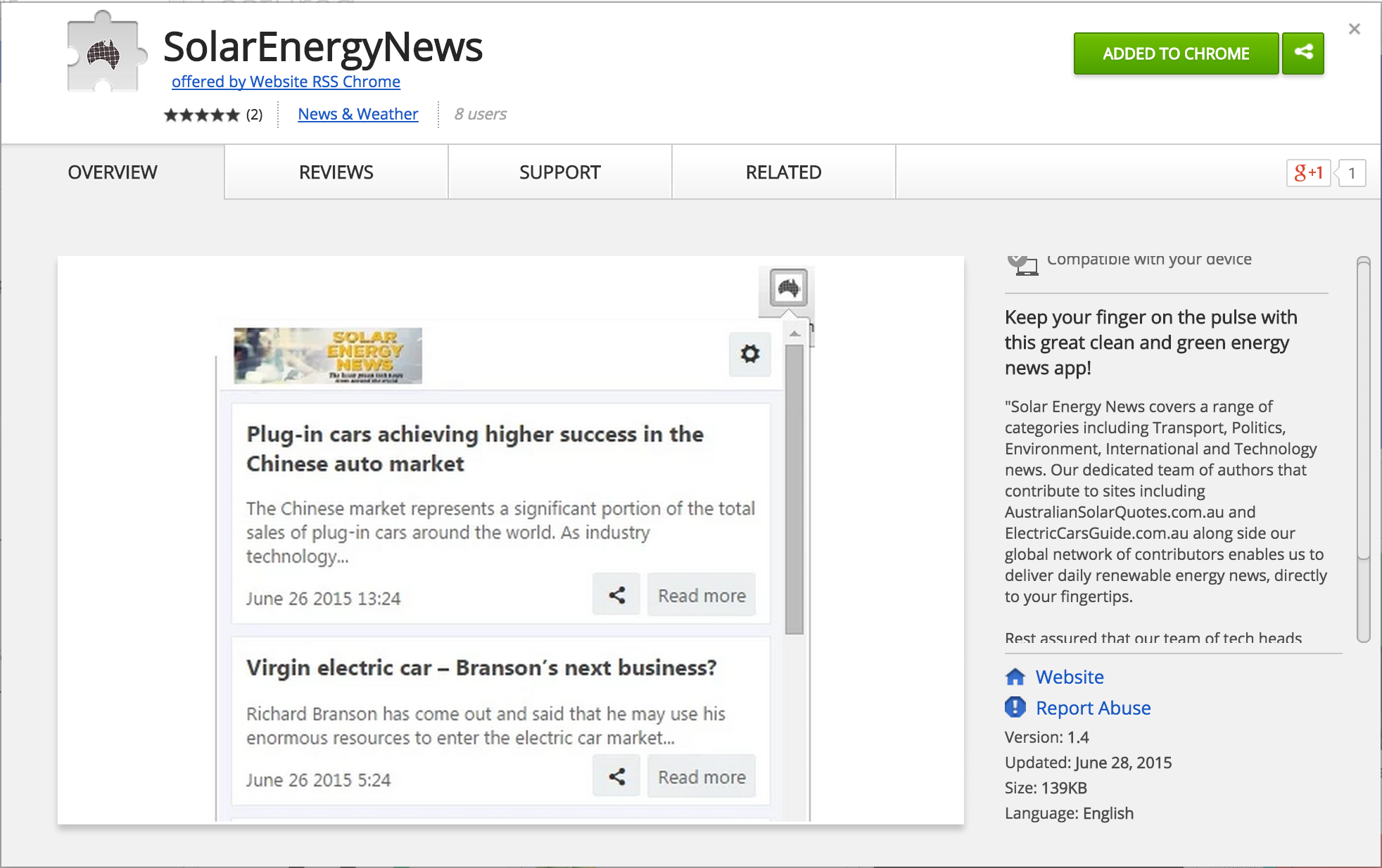
Task: Click the 'Language: English' text
Action: [x=1070, y=813]
